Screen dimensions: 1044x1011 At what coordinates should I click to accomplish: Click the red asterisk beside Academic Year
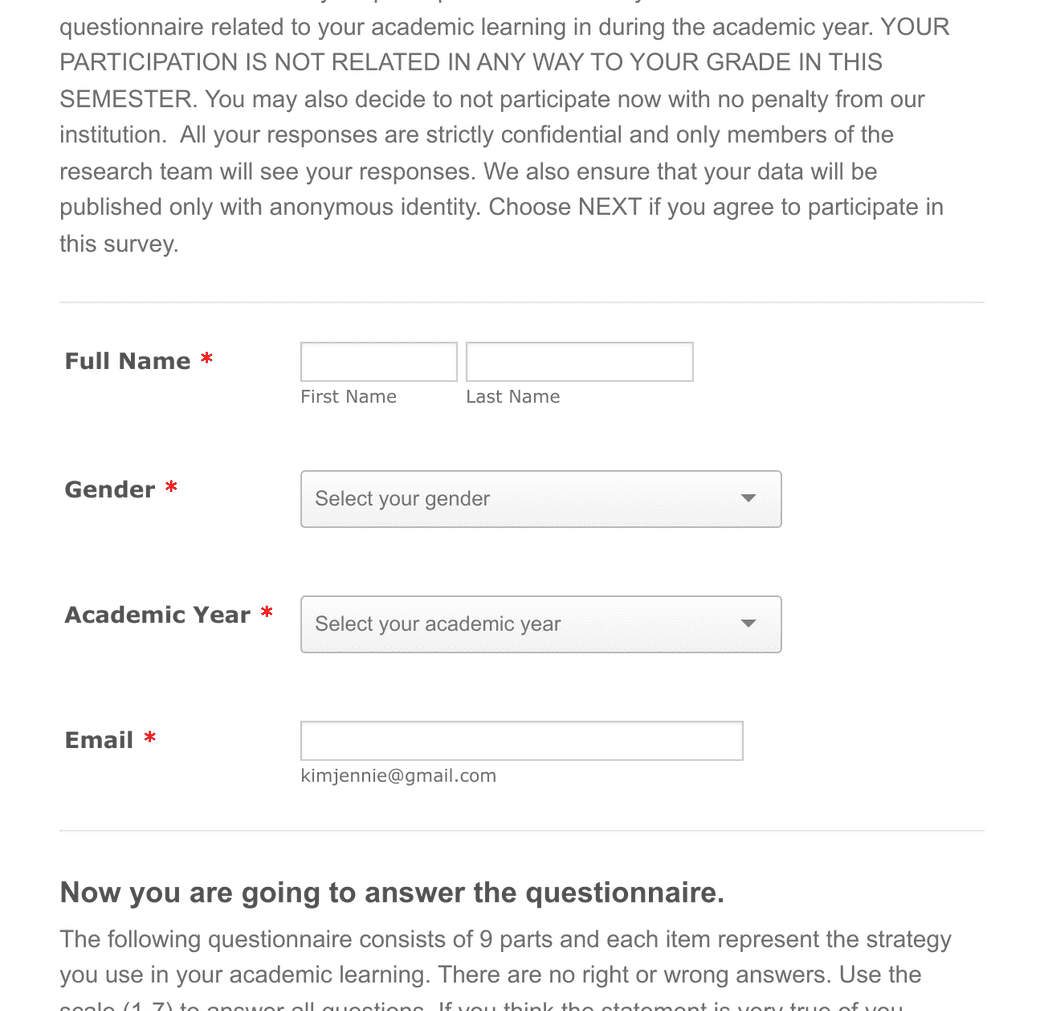pyautogui.click(x=266, y=614)
